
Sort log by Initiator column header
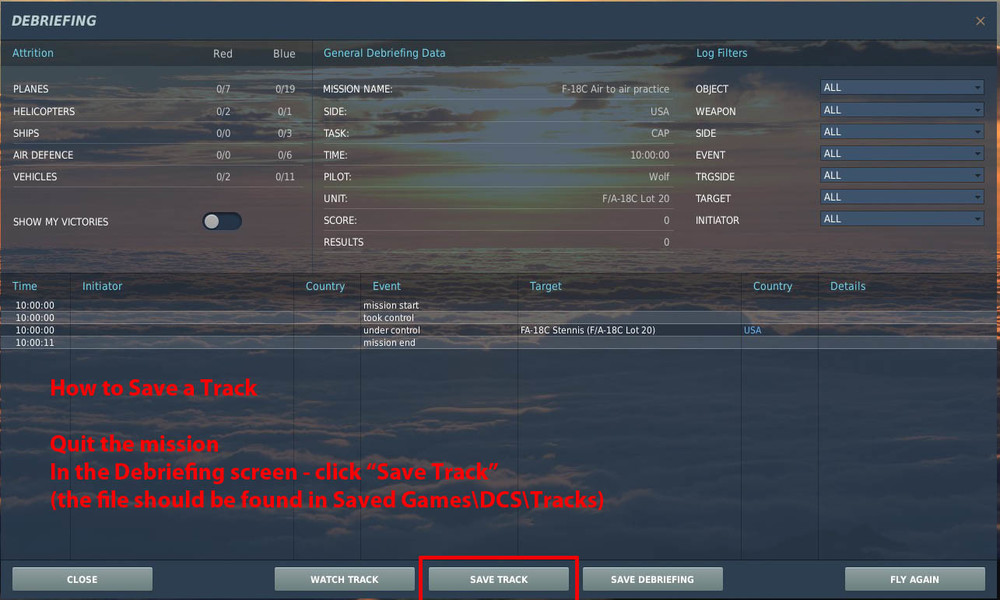102,286
